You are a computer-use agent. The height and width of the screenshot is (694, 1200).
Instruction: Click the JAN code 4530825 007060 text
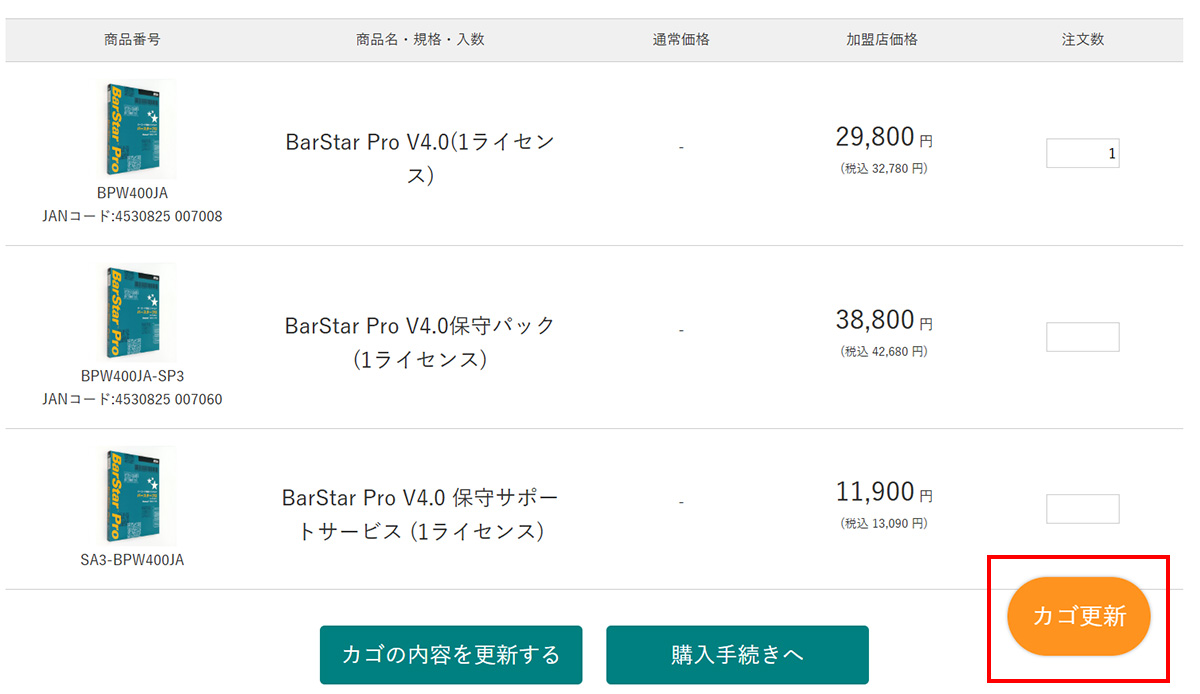coord(132,399)
